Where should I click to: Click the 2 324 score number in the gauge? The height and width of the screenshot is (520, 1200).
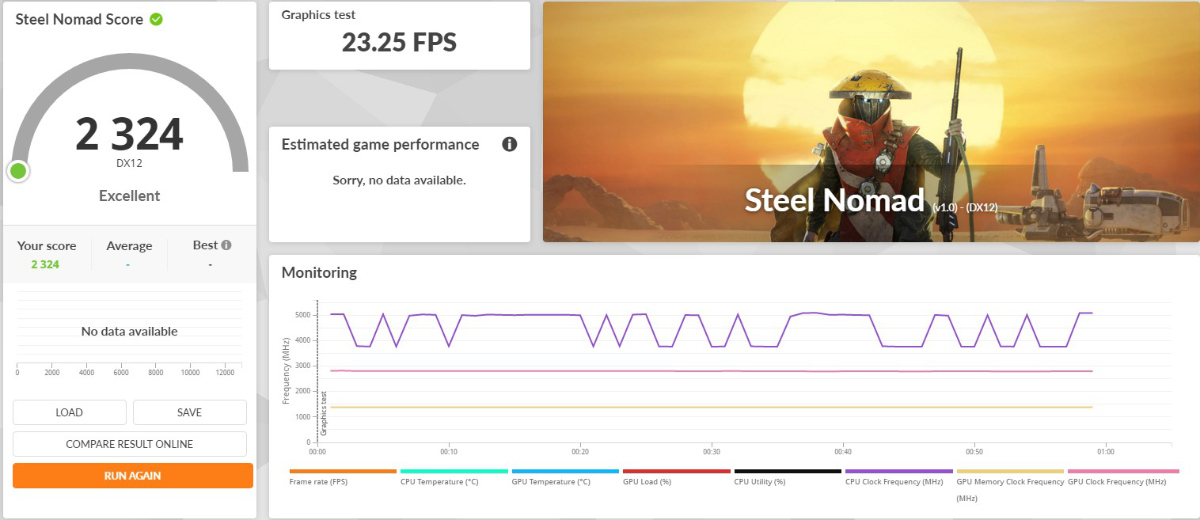point(130,134)
